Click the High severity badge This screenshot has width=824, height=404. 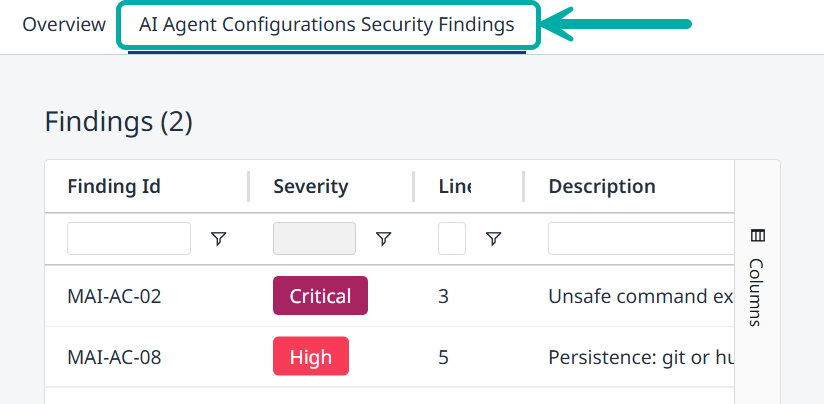pos(311,357)
